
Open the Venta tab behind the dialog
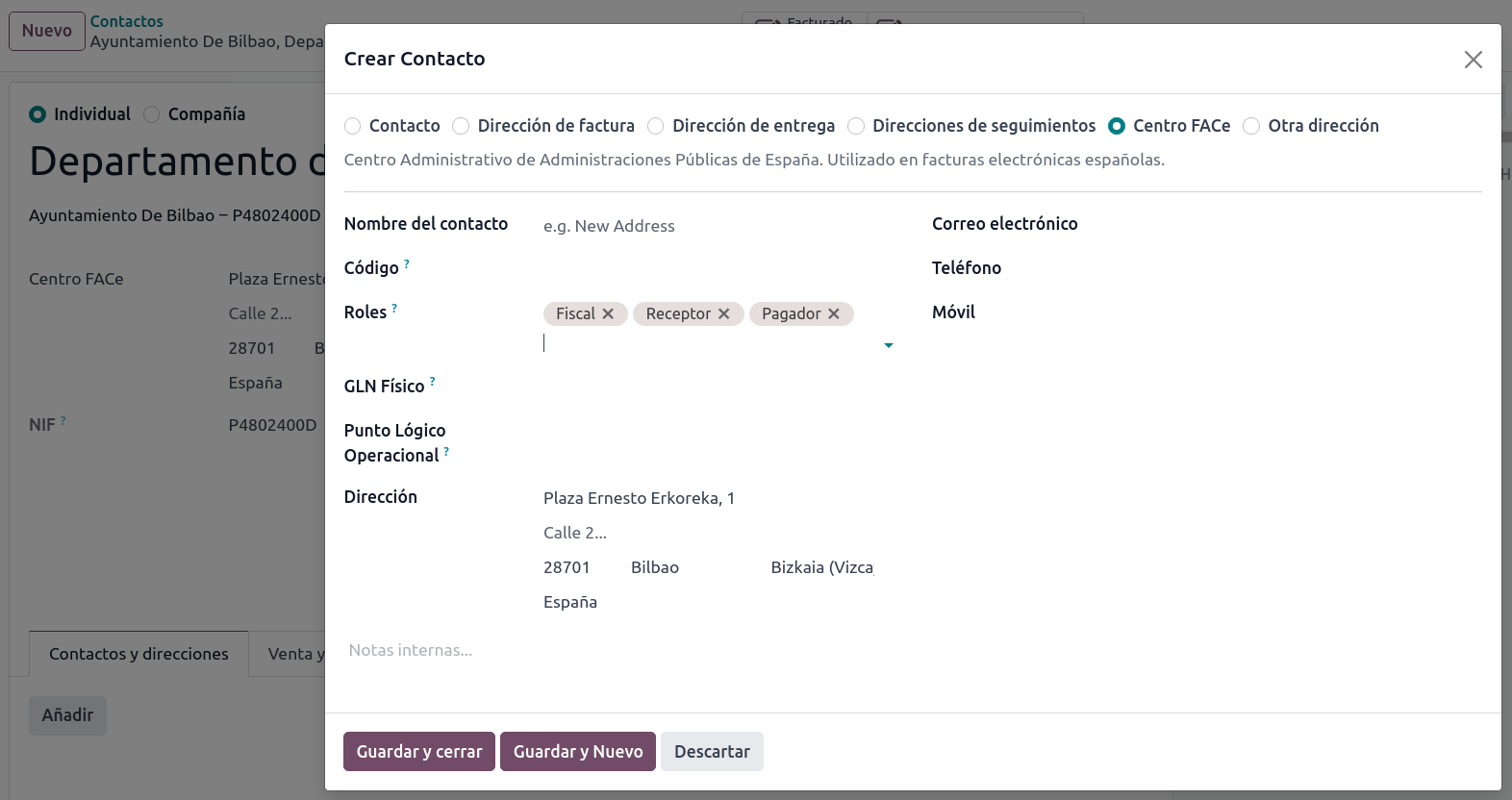point(297,654)
